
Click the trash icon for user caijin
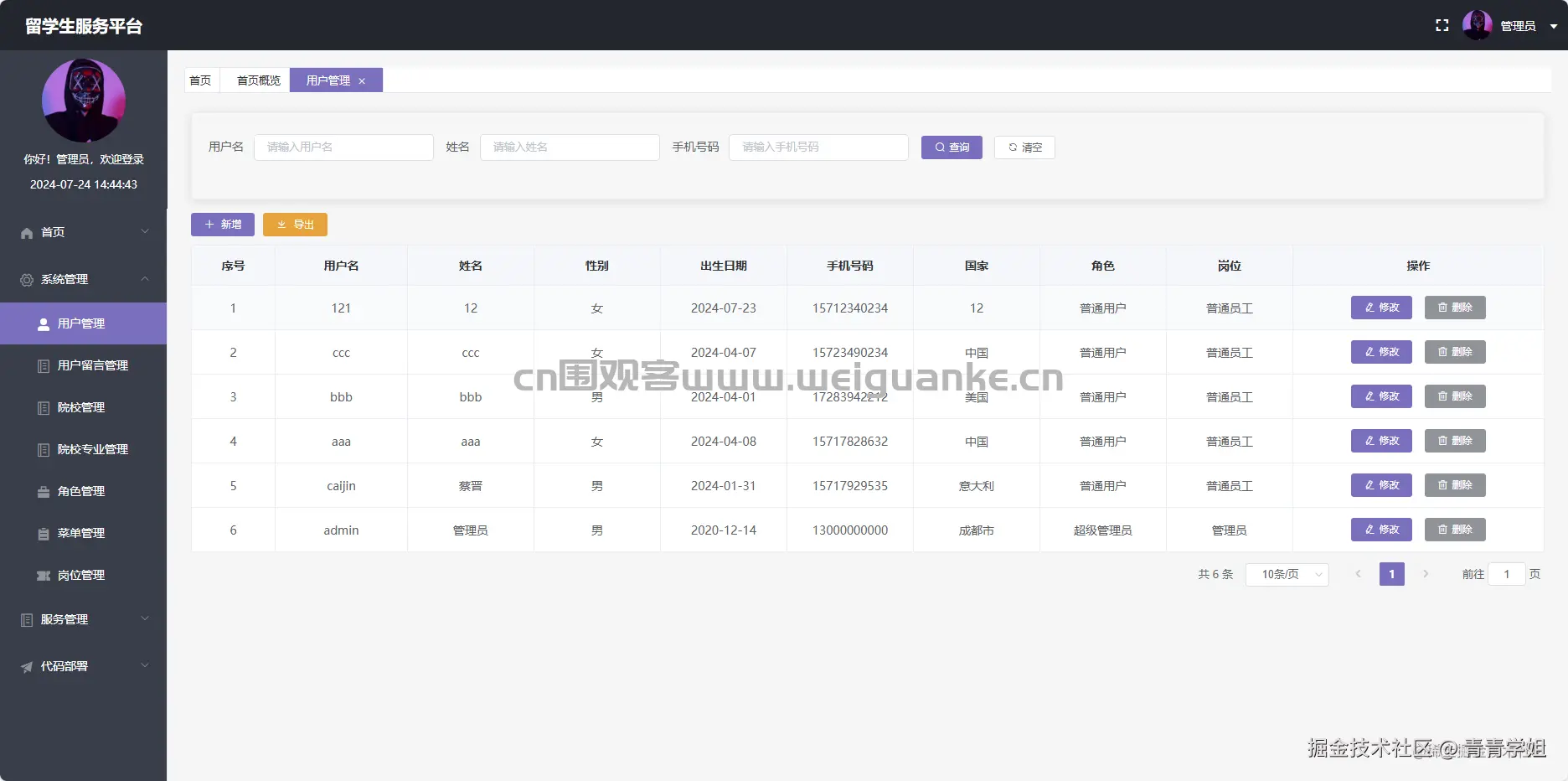pos(1442,485)
